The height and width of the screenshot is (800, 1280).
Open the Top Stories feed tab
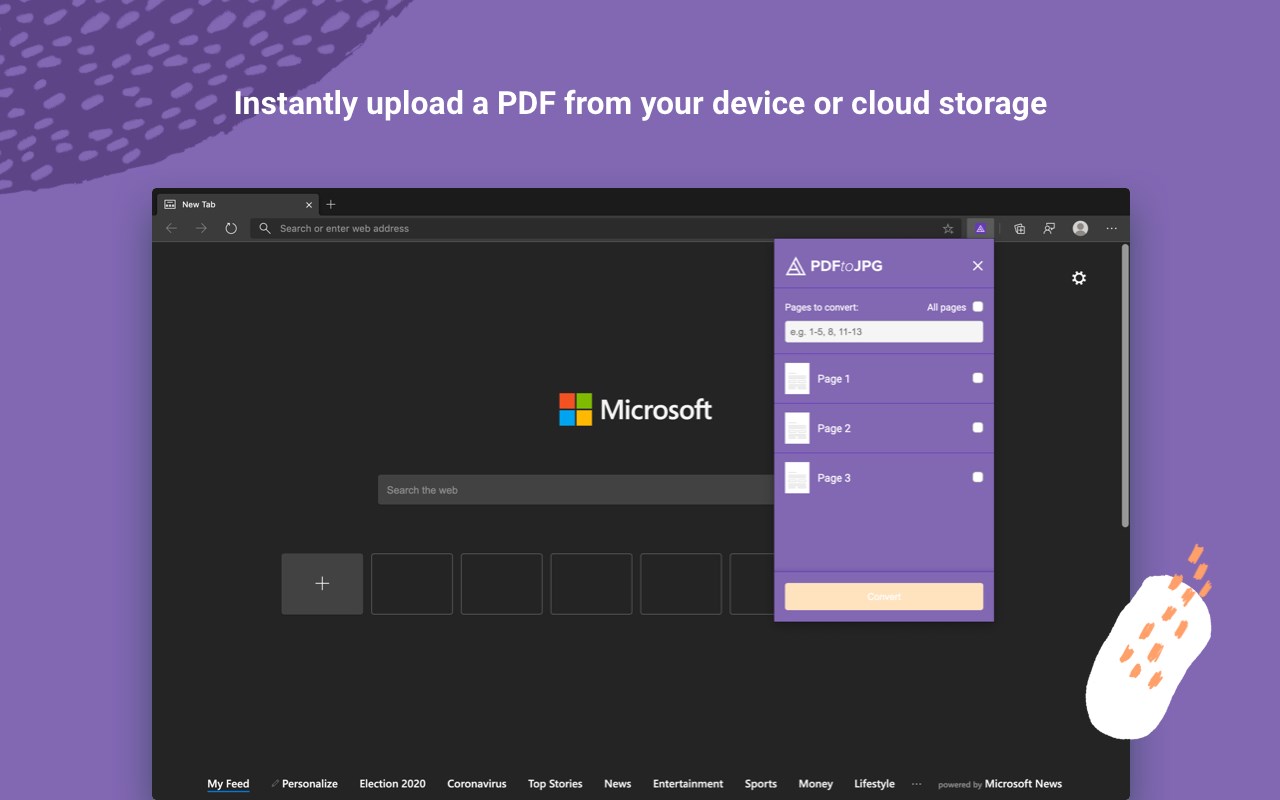pyautogui.click(x=555, y=784)
